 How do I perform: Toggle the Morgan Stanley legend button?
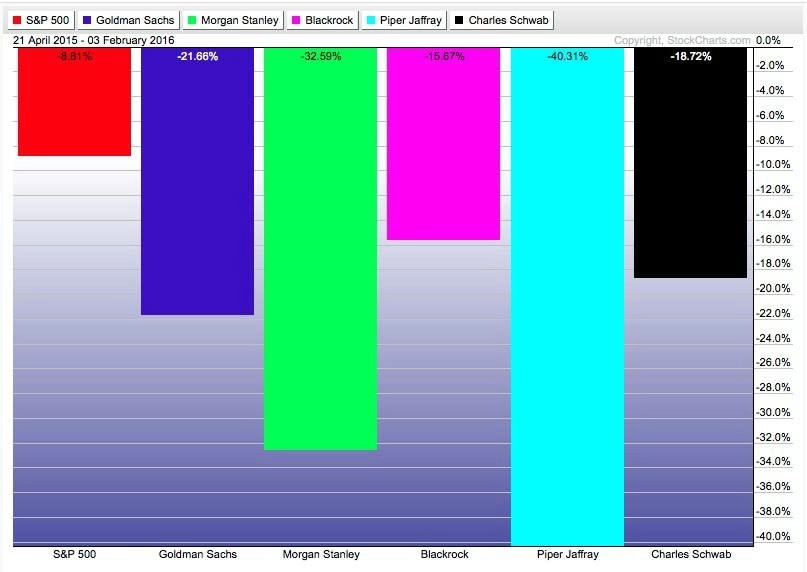(233, 20)
